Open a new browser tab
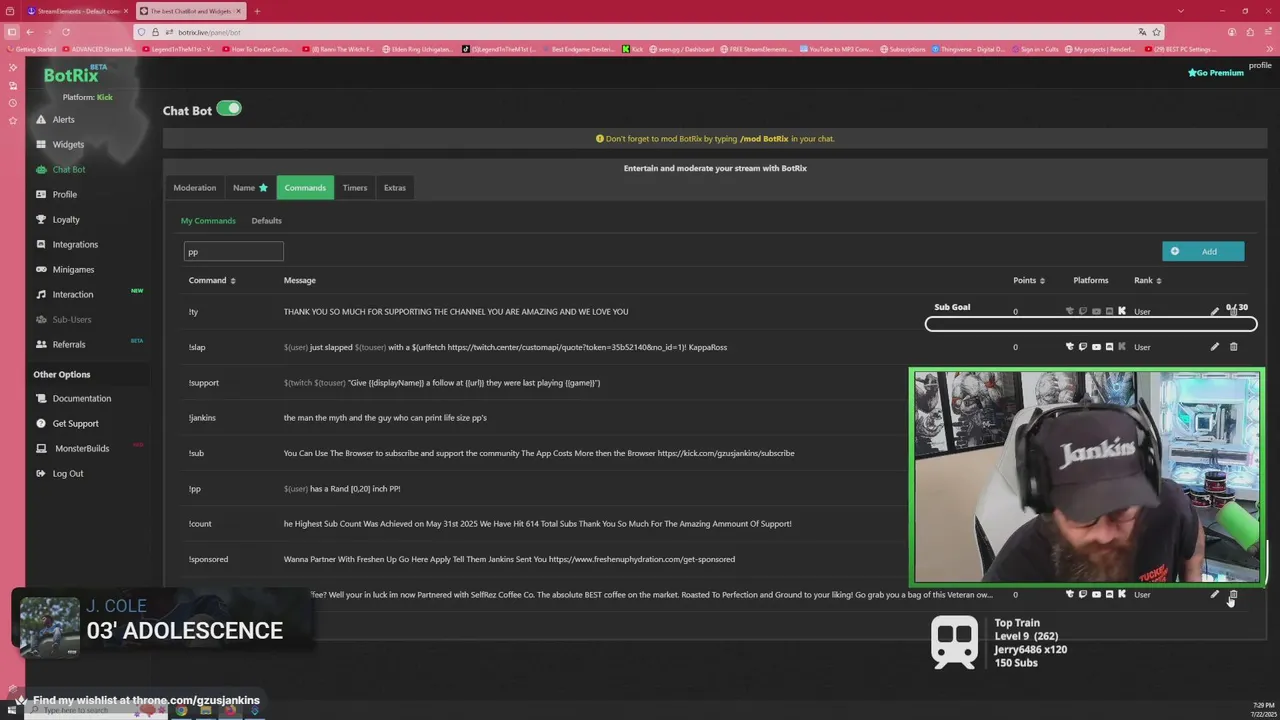This screenshot has width=1280, height=720. tap(257, 11)
